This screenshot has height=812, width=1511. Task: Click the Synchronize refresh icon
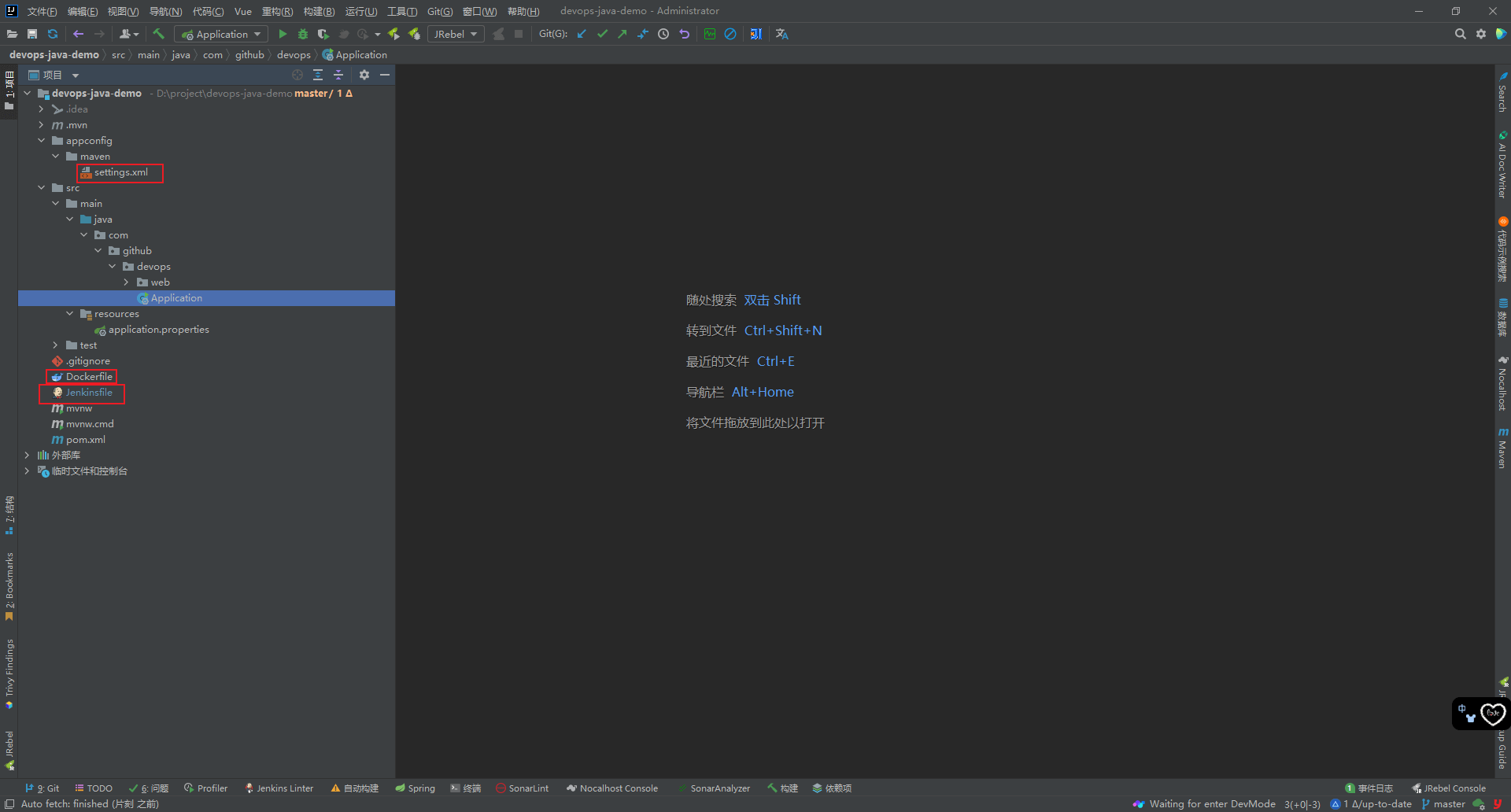pos(53,34)
